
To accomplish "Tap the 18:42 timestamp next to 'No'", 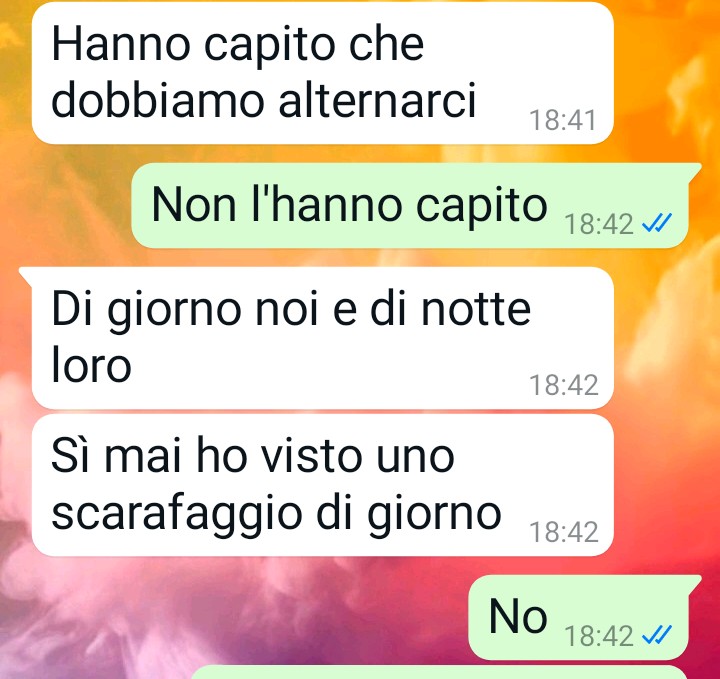I will click(x=599, y=636).
